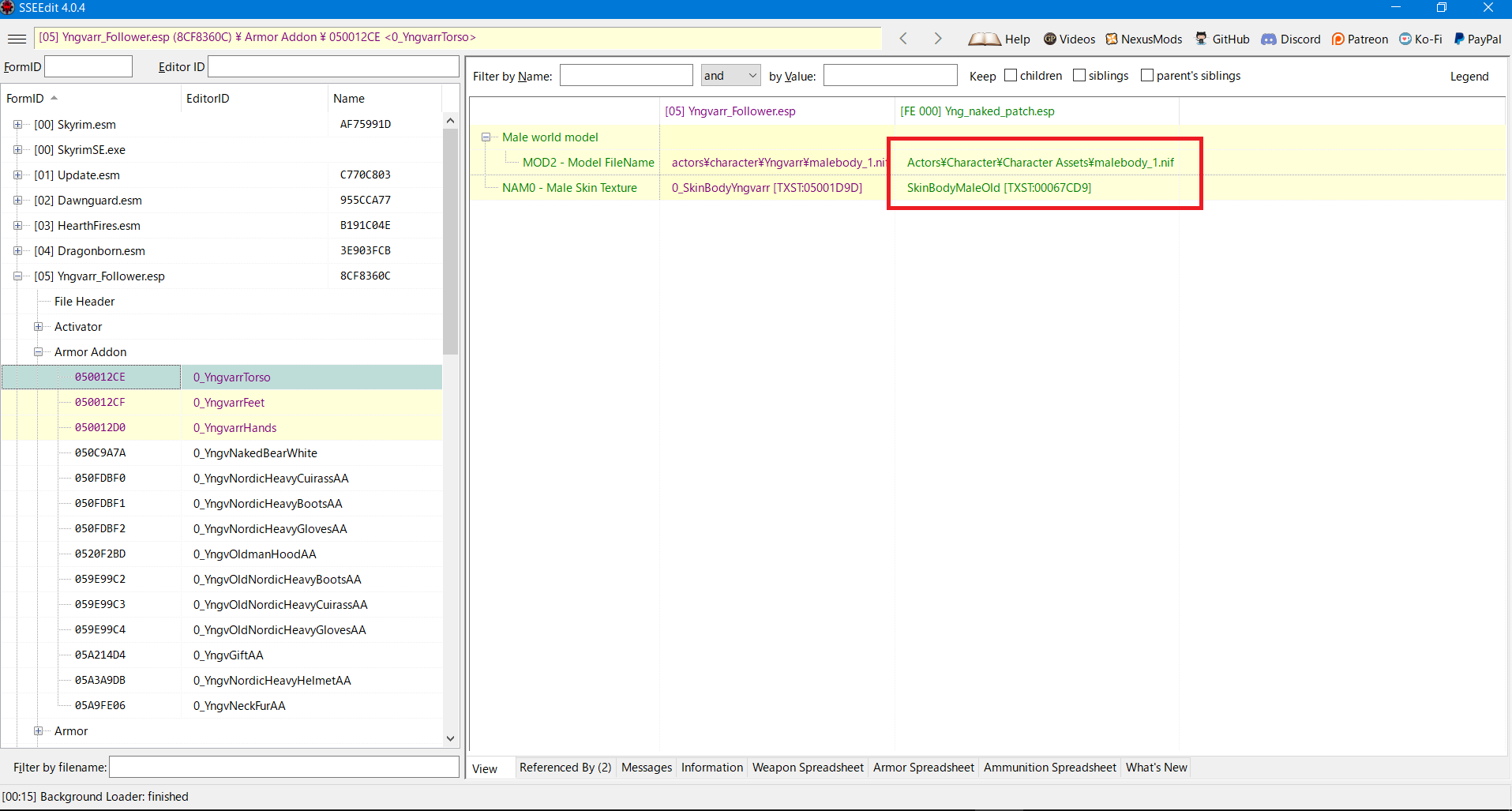Select the 0_YngvarrFeet record
1512x811 pixels.
tap(229, 403)
